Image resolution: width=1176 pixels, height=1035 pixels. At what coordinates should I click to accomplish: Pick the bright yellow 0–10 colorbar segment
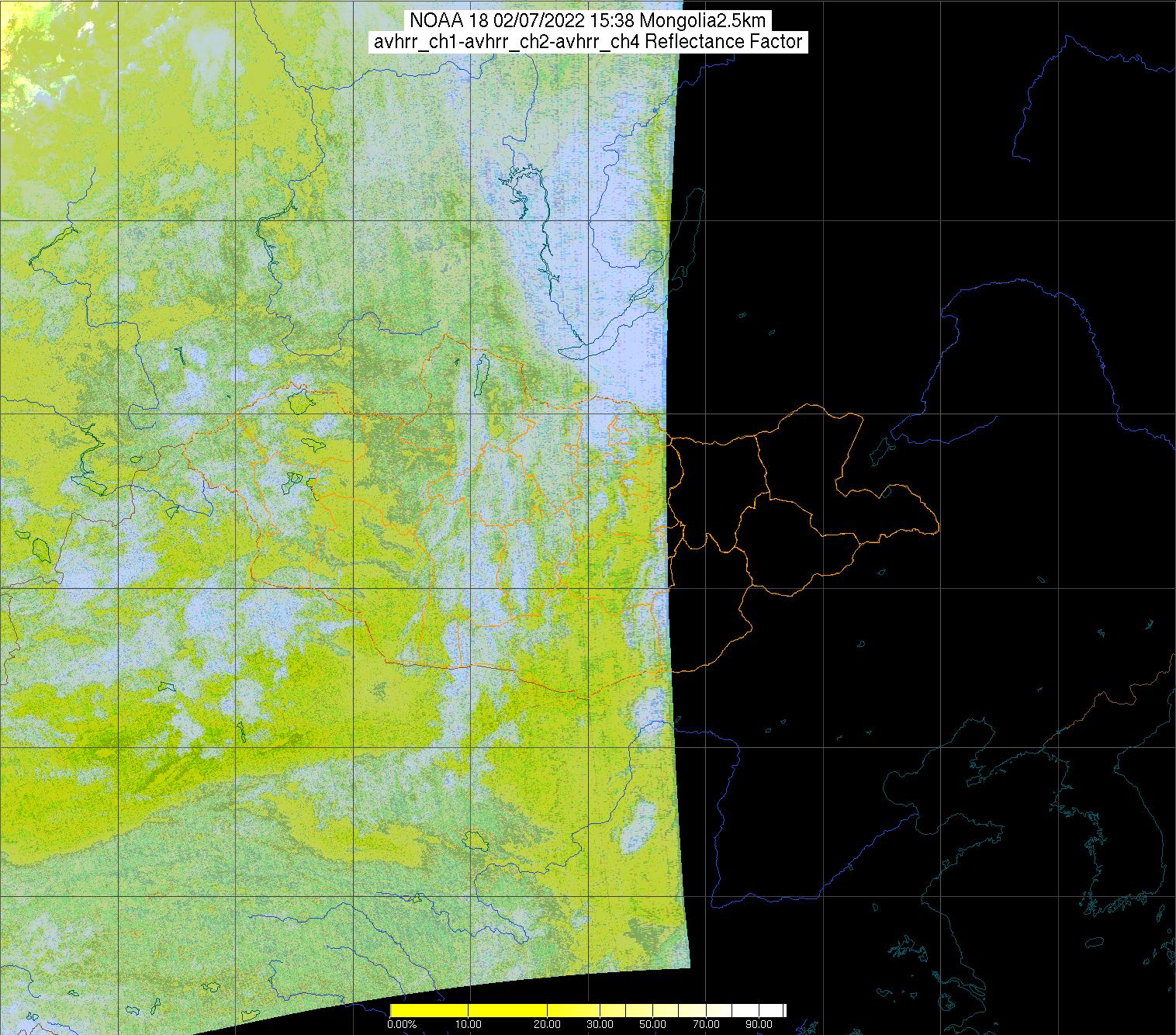coord(429,1010)
